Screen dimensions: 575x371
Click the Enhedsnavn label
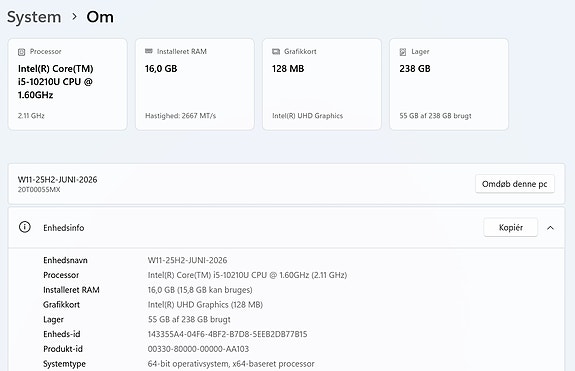click(x=65, y=260)
